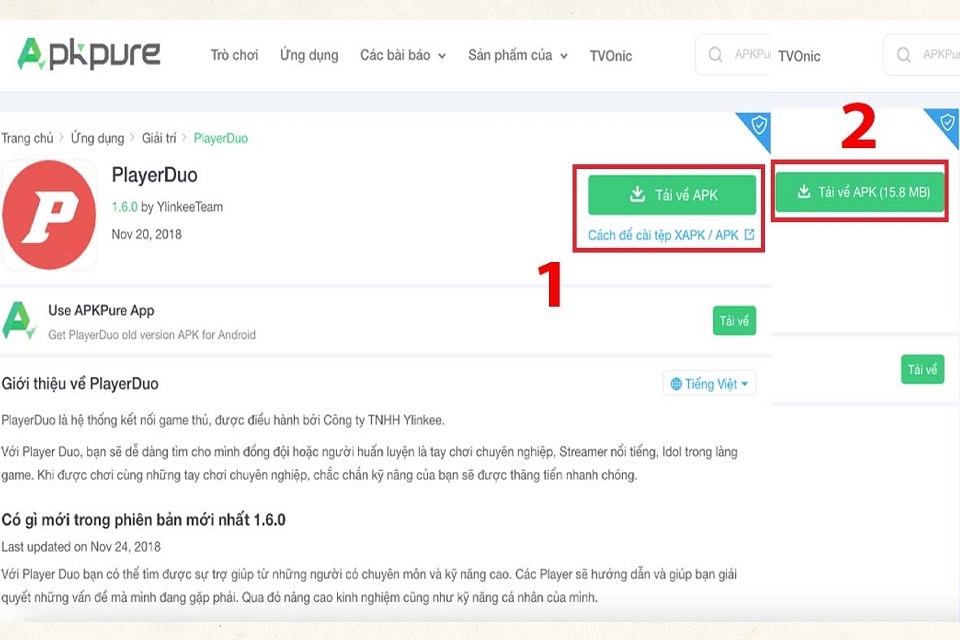960x640 pixels.
Task: Click the Tải về APK green button
Action: coord(672,195)
